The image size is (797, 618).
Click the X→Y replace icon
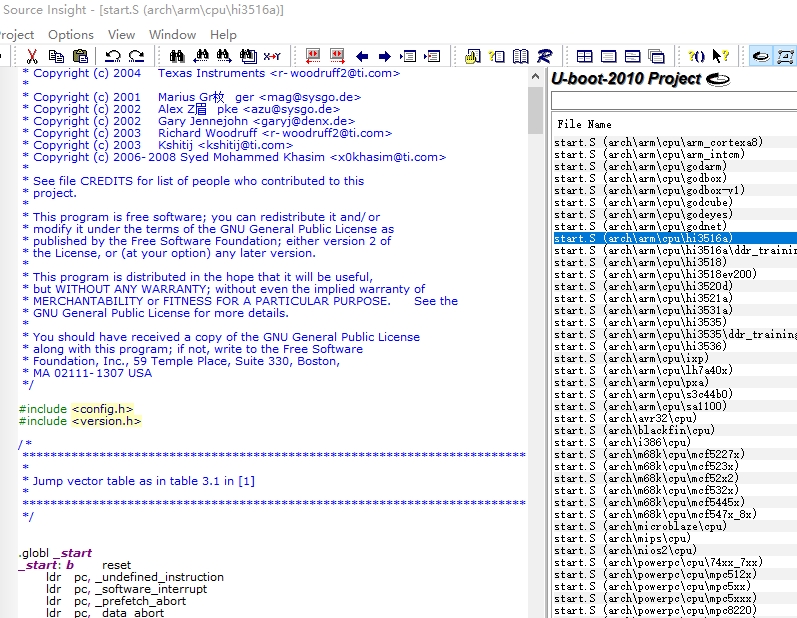click(272, 57)
